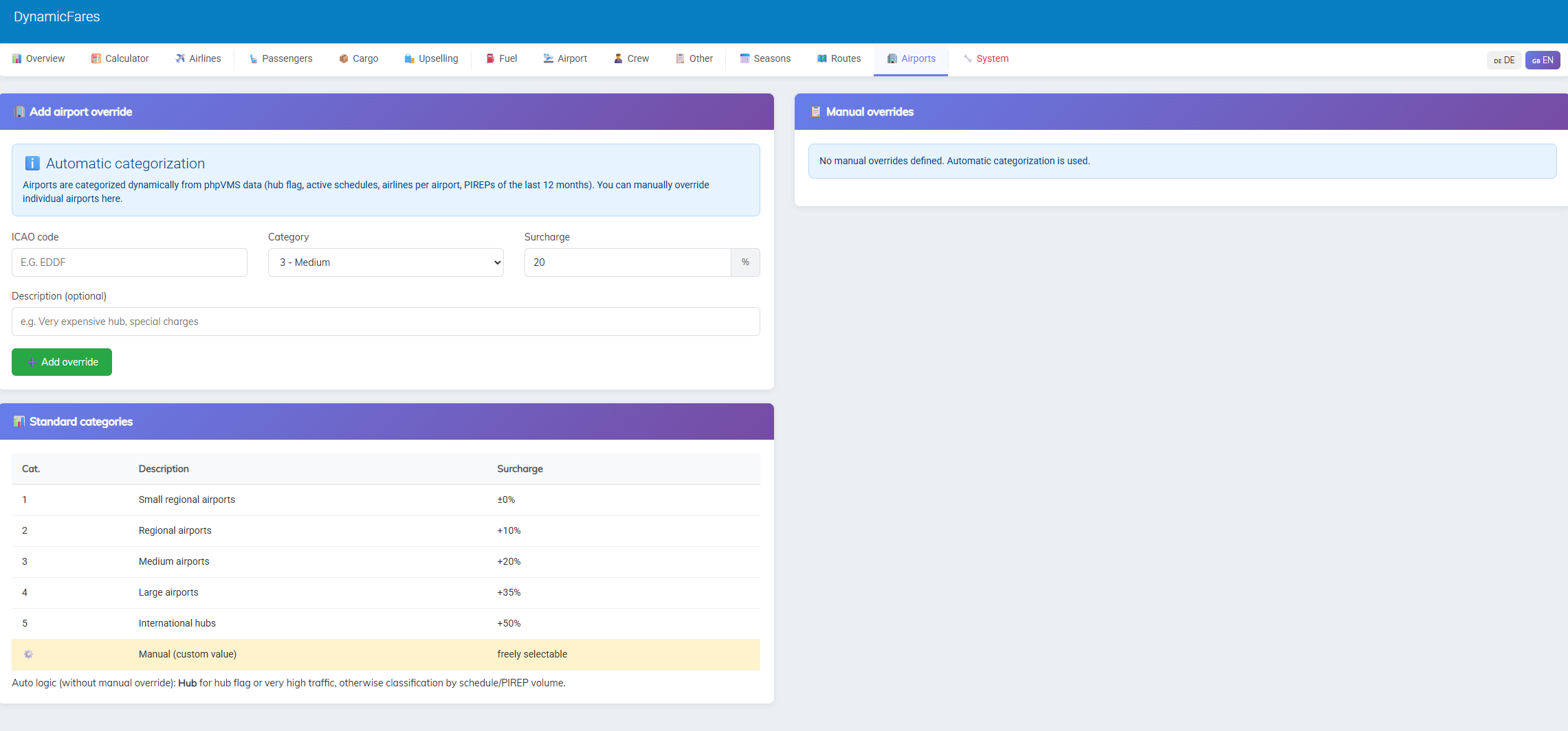The height and width of the screenshot is (731, 1568).
Task: Switch language to English (EN)
Action: pos(1542,60)
